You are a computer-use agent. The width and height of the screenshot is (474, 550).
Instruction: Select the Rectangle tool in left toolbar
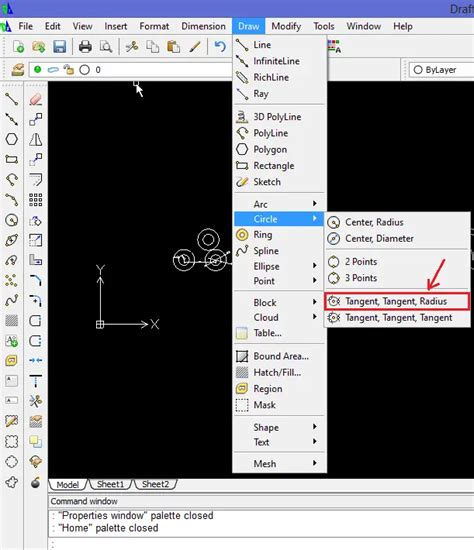click(x=12, y=160)
